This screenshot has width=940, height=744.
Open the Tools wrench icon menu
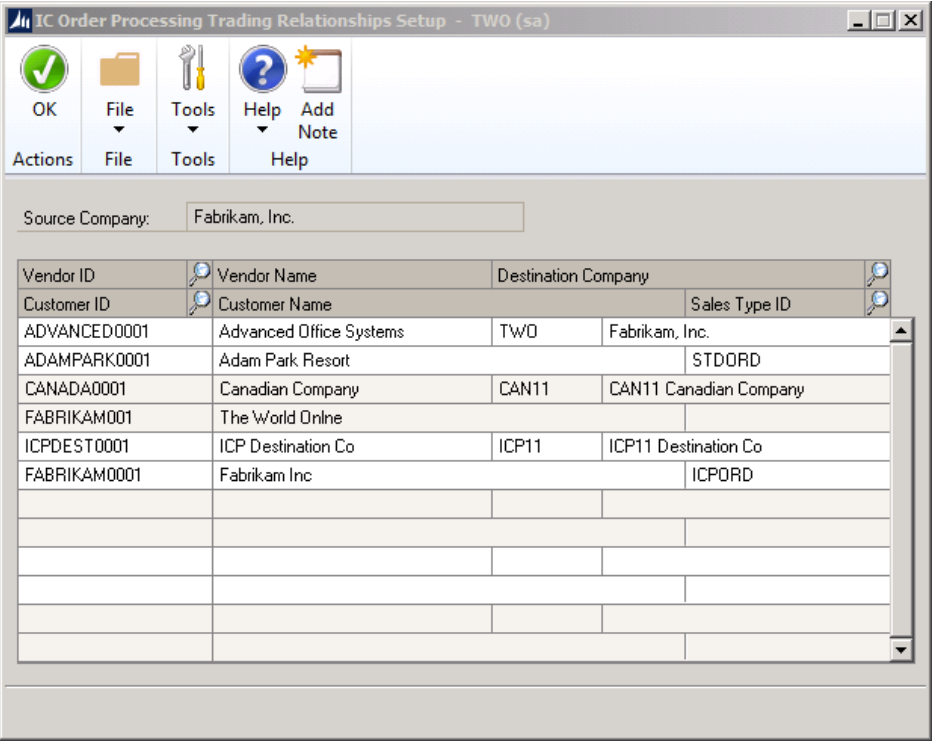(x=192, y=70)
